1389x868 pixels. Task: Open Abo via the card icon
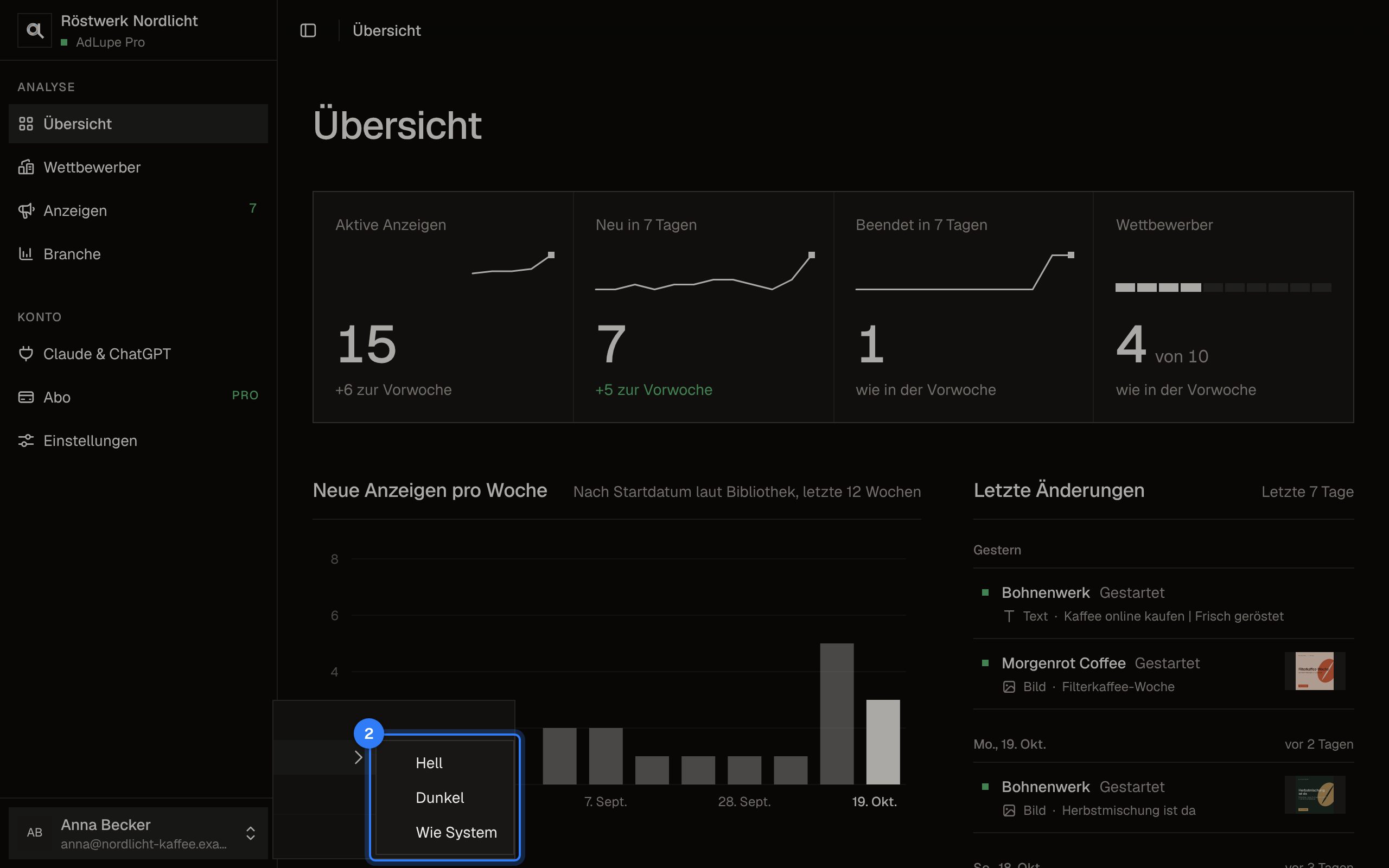point(26,397)
